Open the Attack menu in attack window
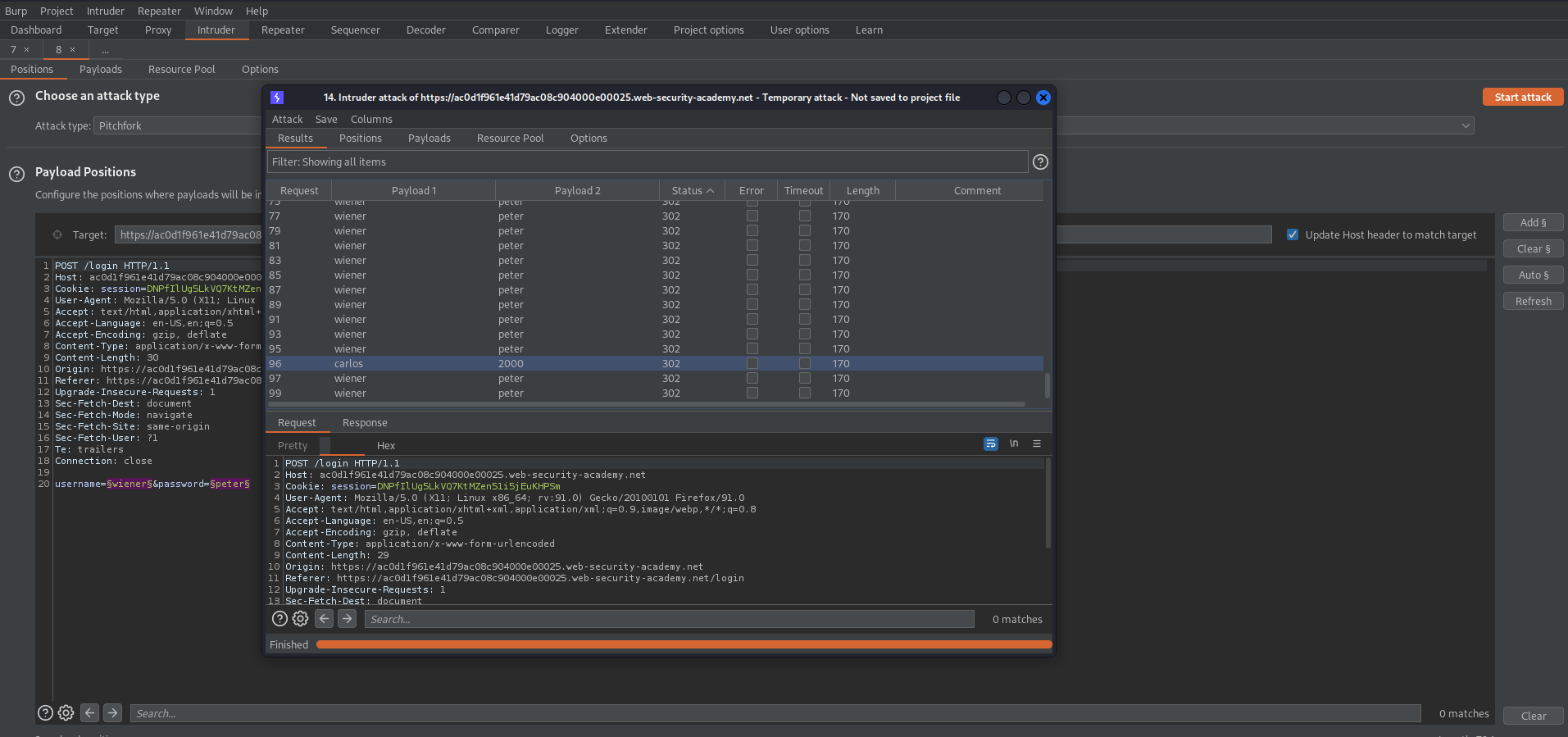Viewport: 1568px width, 737px height. coord(288,119)
